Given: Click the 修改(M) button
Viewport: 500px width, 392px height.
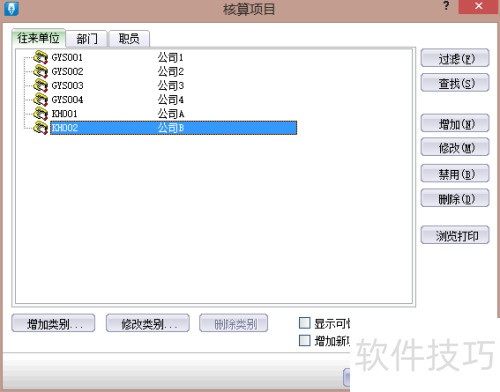Looking at the screenshot, I should pyautogui.click(x=455, y=147).
